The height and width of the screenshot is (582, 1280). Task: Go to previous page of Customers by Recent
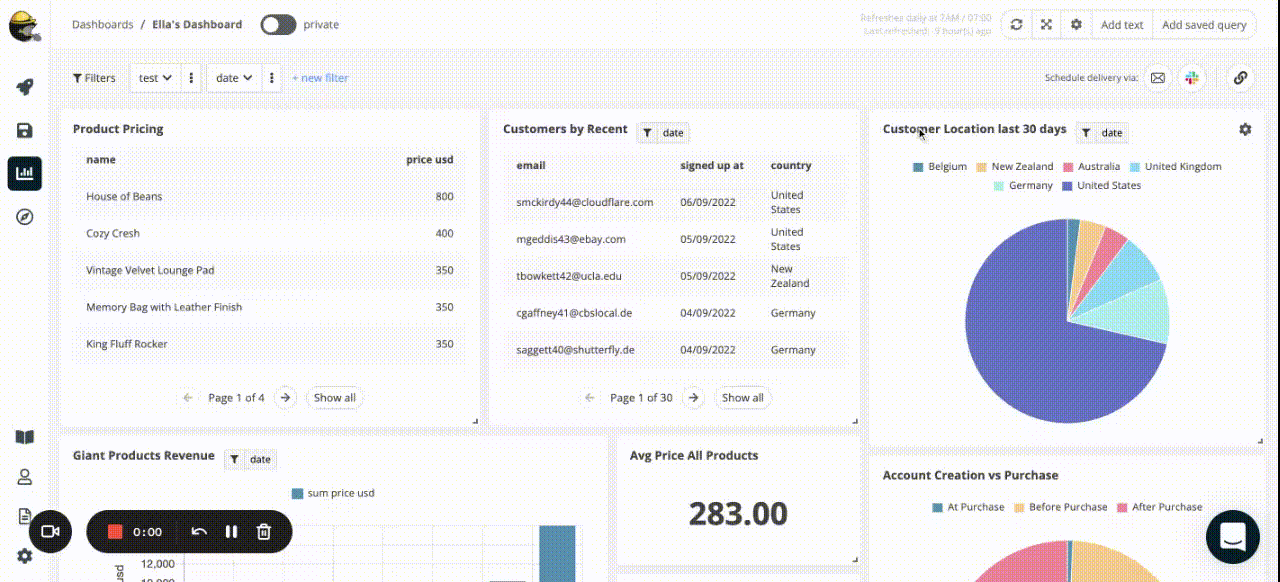pos(590,398)
